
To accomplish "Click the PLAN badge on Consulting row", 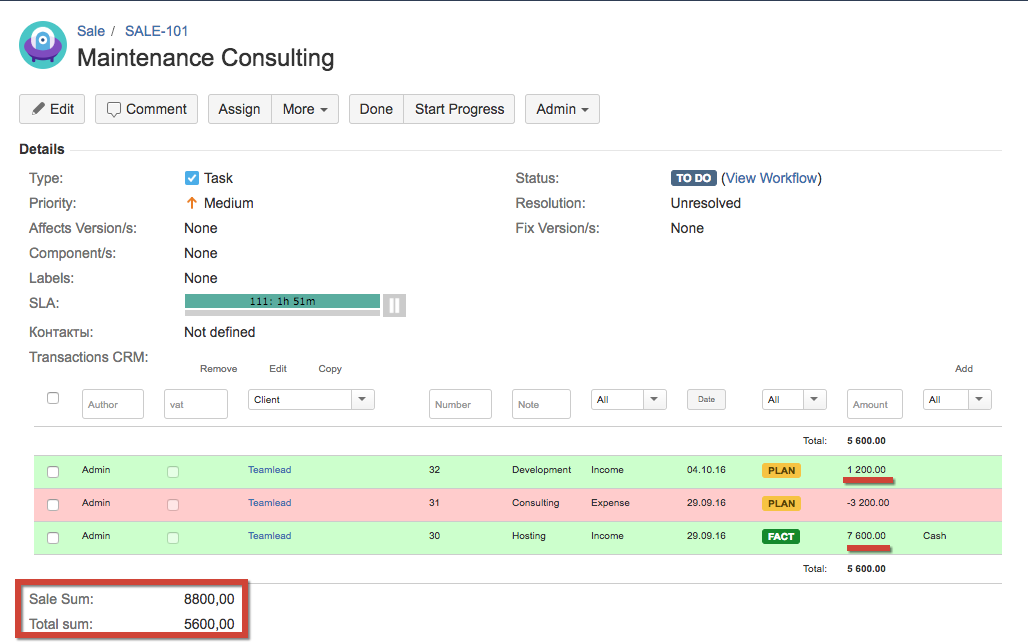I will 781,503.
